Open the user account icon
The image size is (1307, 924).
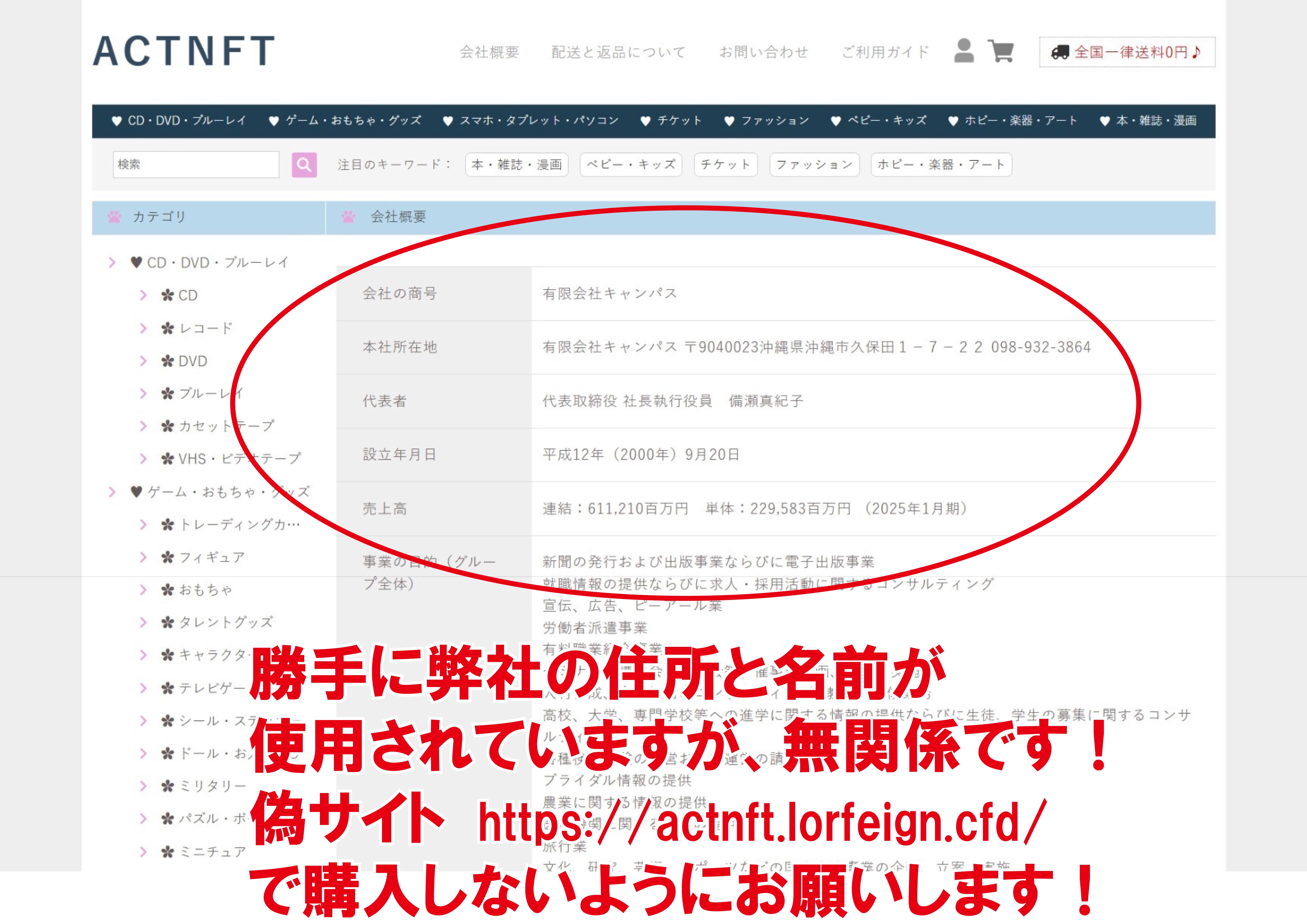click(964, 51)
